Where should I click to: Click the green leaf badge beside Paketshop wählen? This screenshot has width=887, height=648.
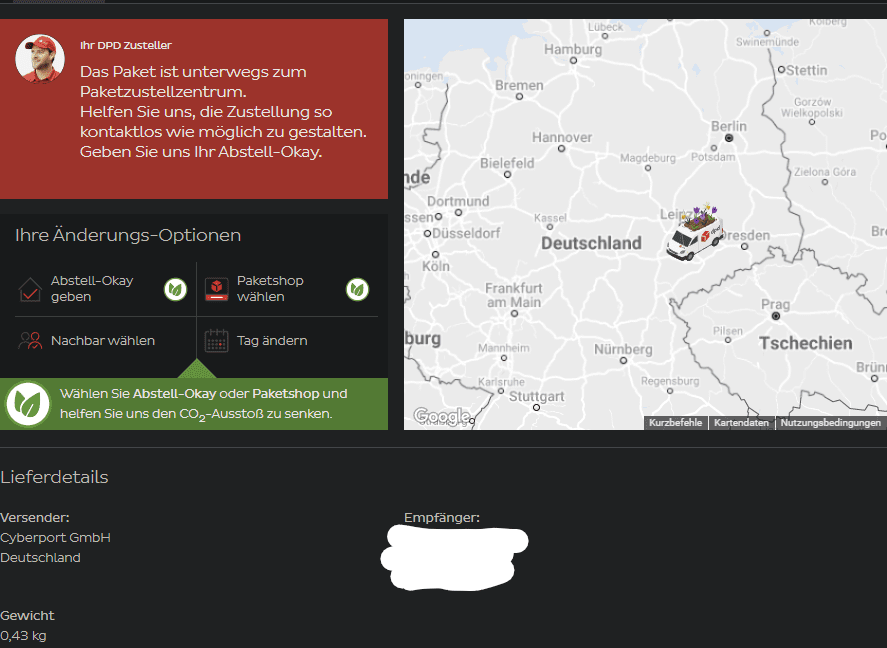(358, 290)
